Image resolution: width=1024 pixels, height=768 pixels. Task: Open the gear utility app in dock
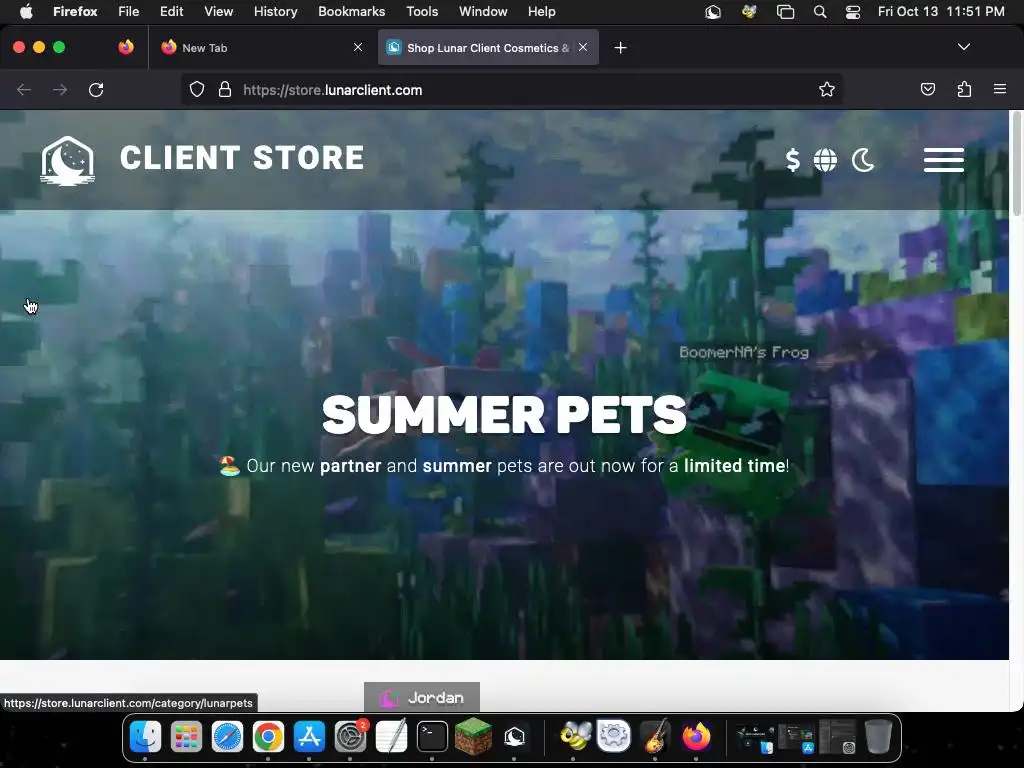coord(614,737)
